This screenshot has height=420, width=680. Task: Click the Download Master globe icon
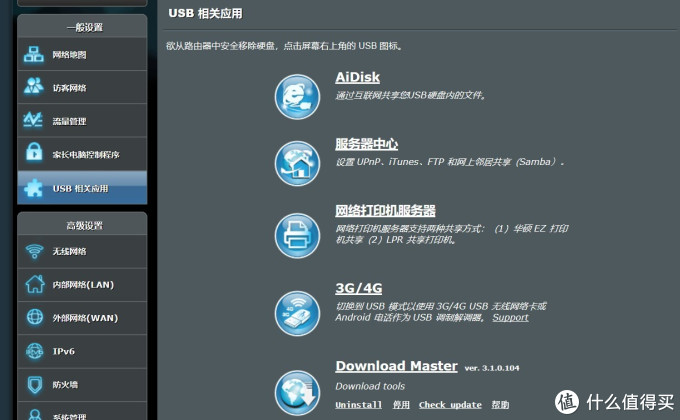click(x=297, y=393)
